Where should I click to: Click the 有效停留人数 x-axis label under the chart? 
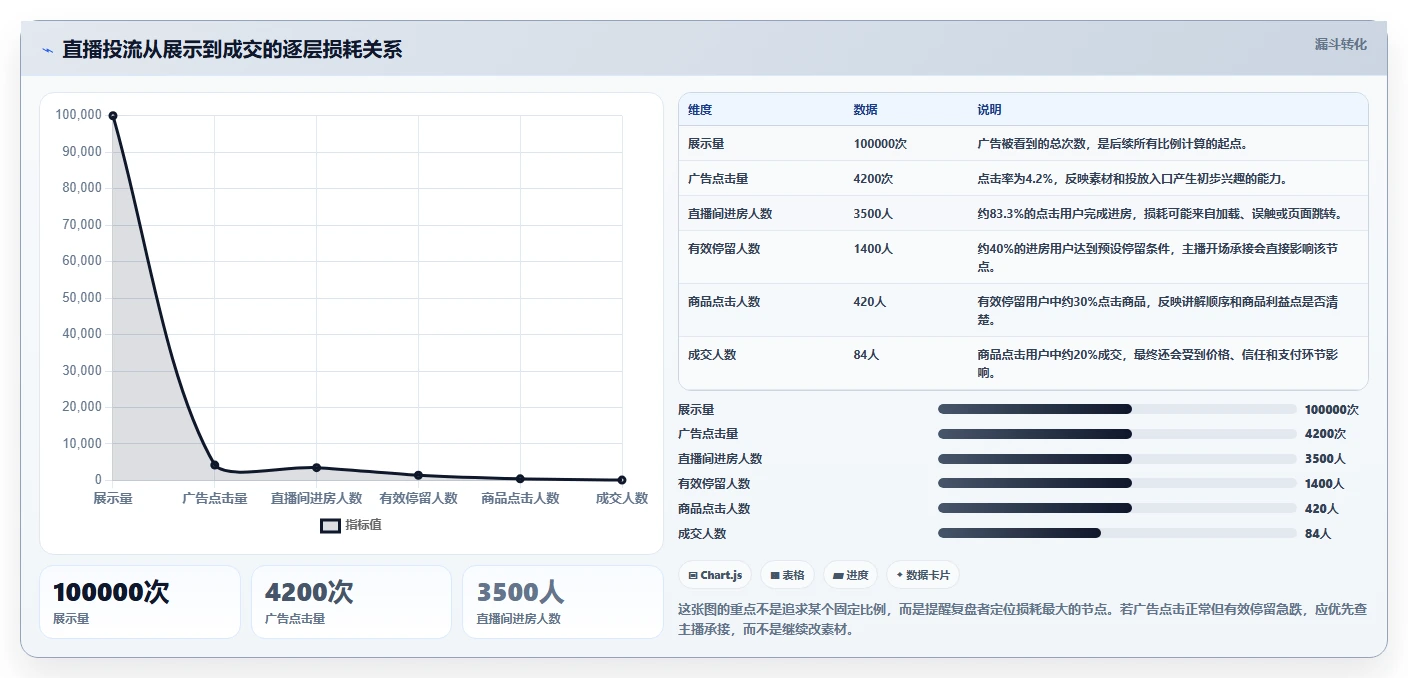point(418,498)
